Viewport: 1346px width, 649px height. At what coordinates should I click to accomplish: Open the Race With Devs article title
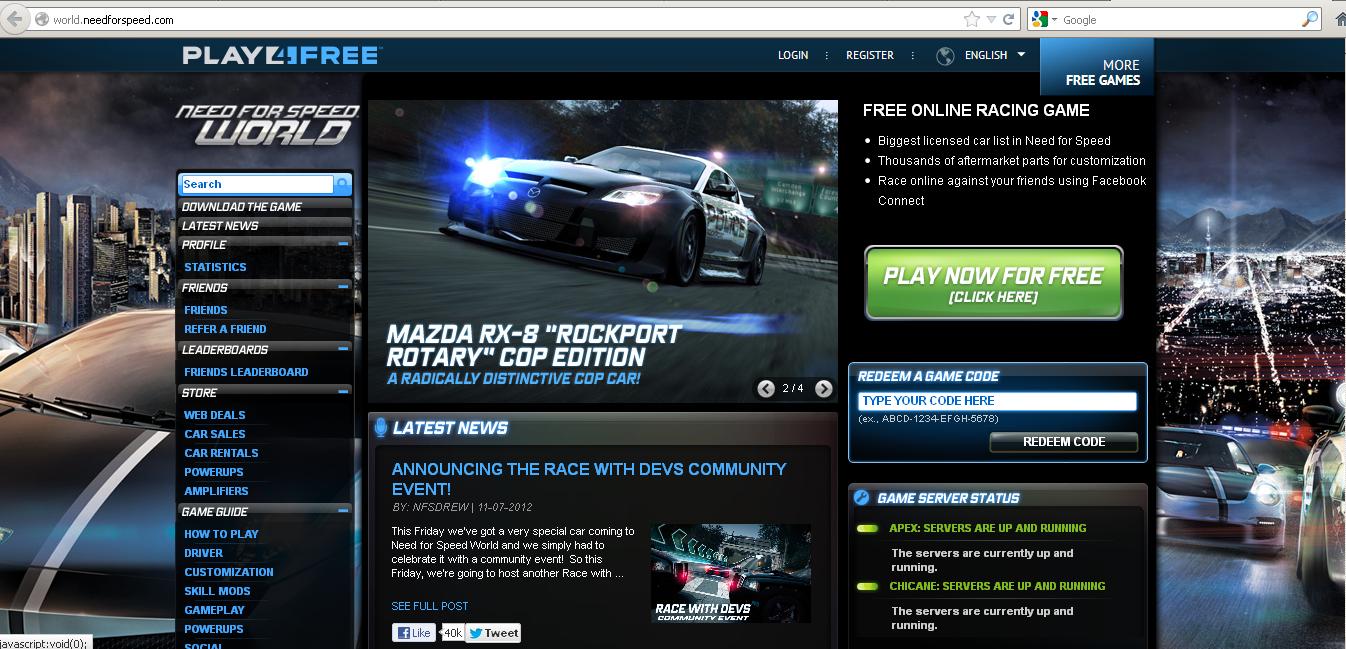[x=589, y=479]
